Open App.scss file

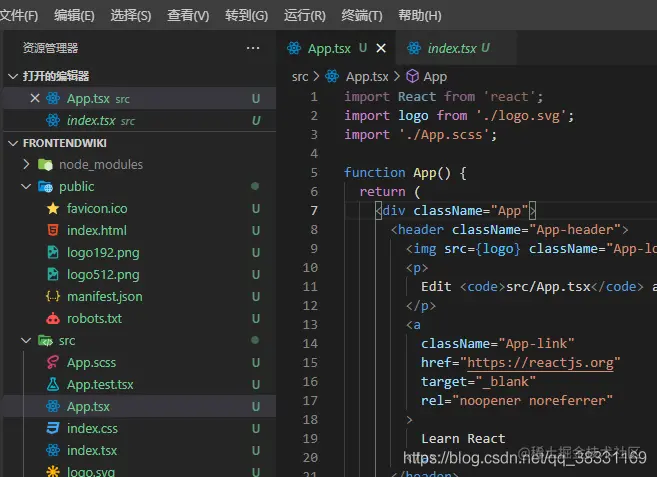91,363
